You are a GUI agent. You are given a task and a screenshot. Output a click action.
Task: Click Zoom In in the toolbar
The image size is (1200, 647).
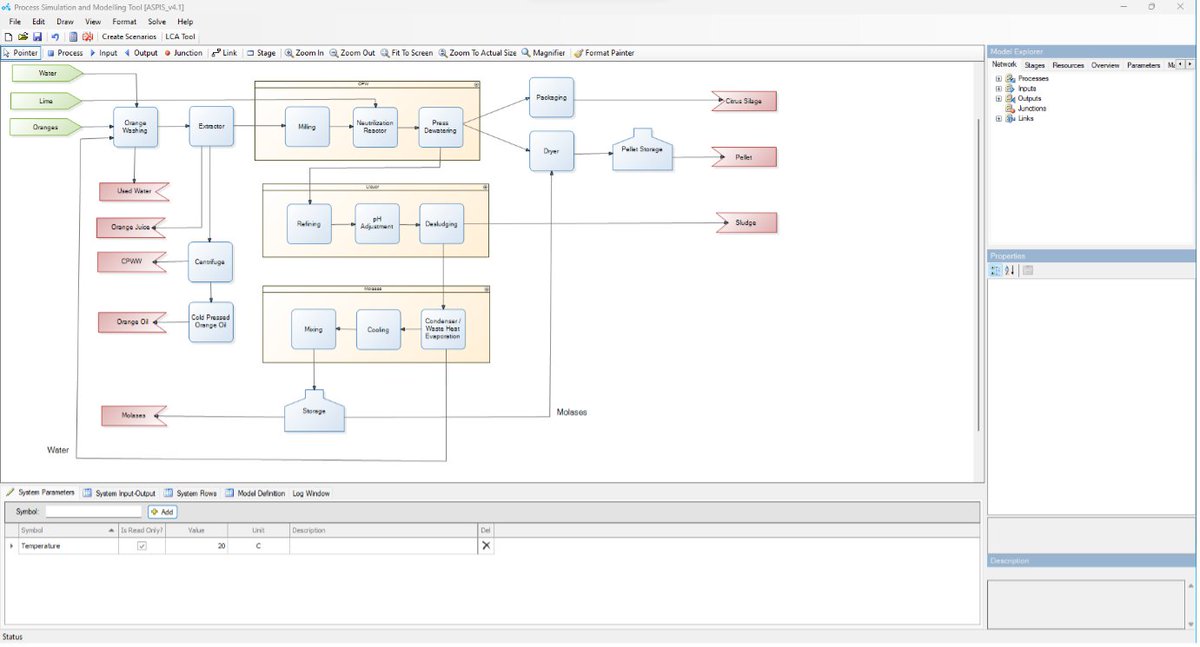pyautogui.click(x=305, y=53)
